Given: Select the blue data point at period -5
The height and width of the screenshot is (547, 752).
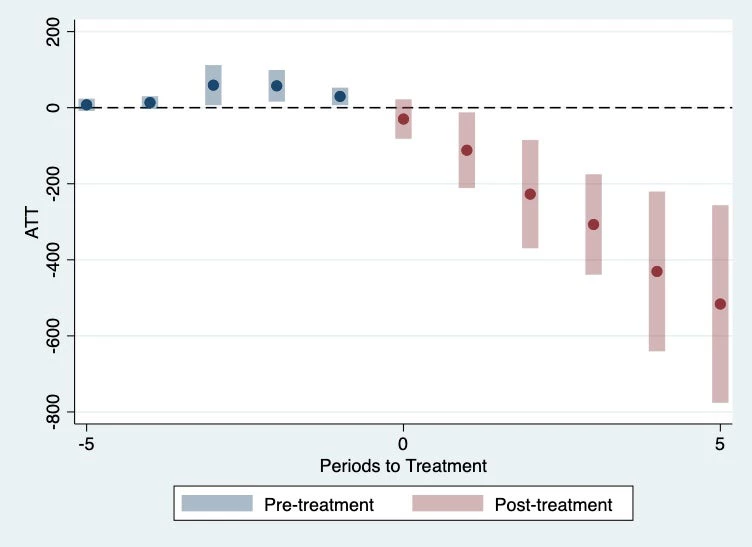Looking at the screenshot, I should [x=87, y=105].
